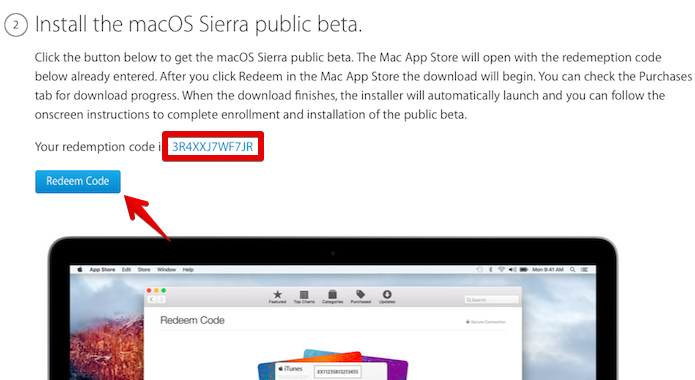Click the Bluetooth status icon
The width and height of the screenshot is (695, 380).
[x=491, y=270]
